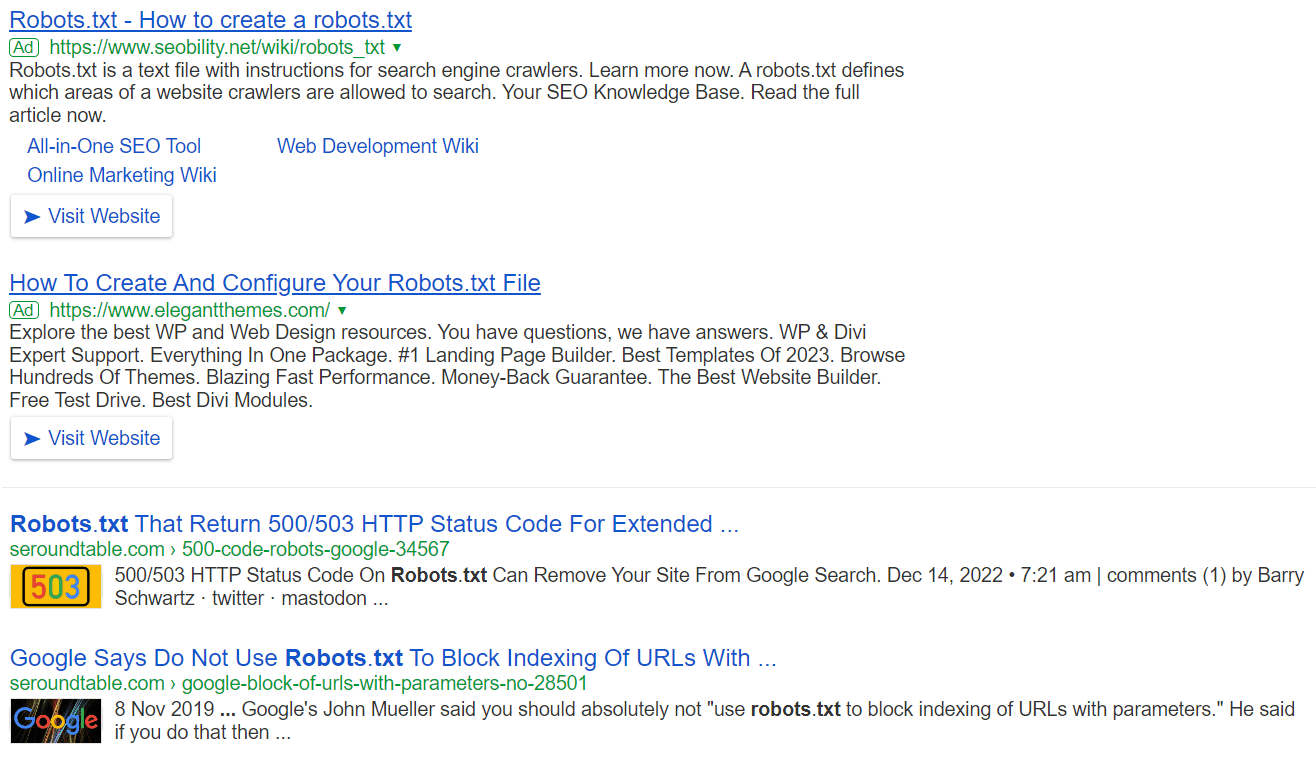The height and width of the screenshot is (761, 1316).
Task: Open 'How To Create And Configure Your Robots.txt File'
Action: 275,283
